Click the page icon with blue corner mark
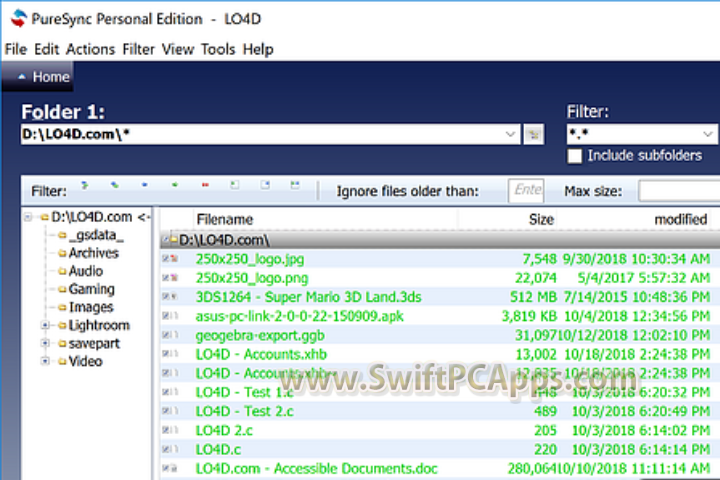 click(265, 185)
